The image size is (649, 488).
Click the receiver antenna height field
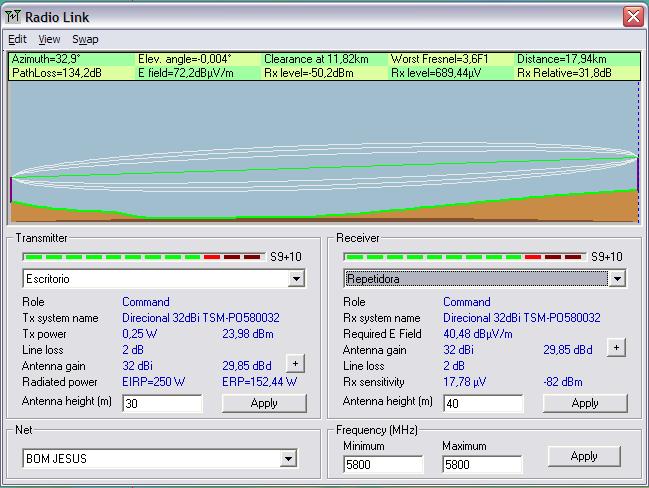point(482,403)
